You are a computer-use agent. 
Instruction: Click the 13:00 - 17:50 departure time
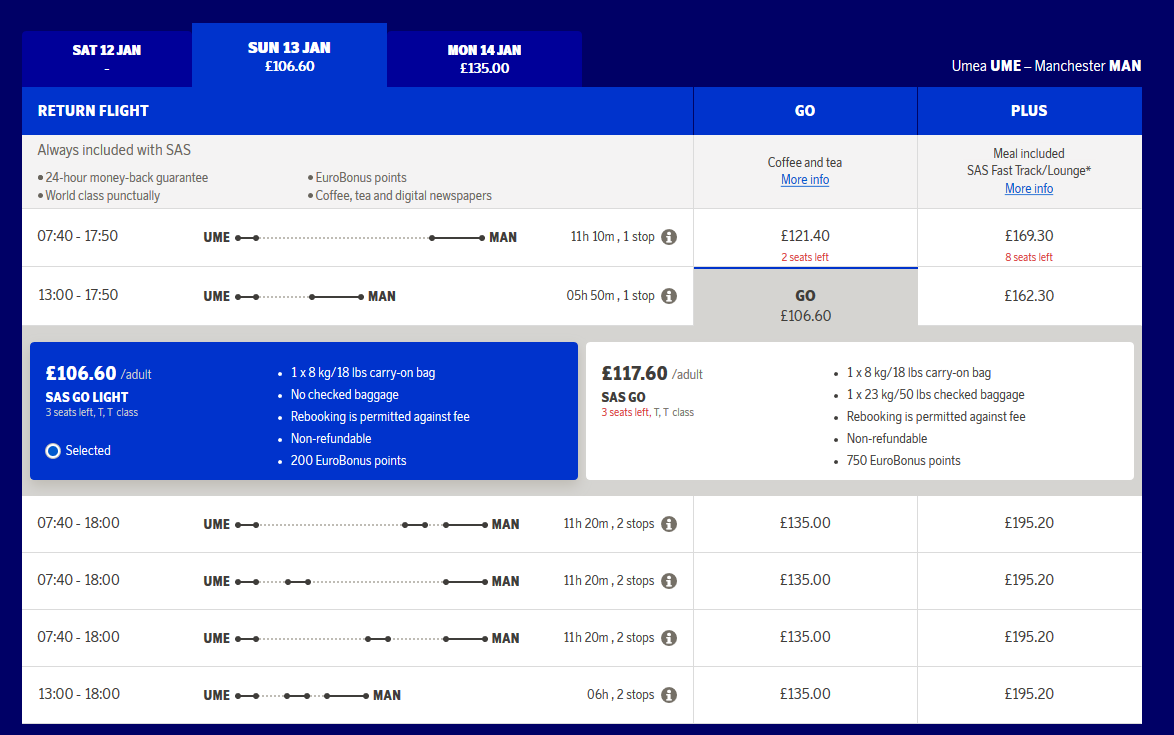78,295
